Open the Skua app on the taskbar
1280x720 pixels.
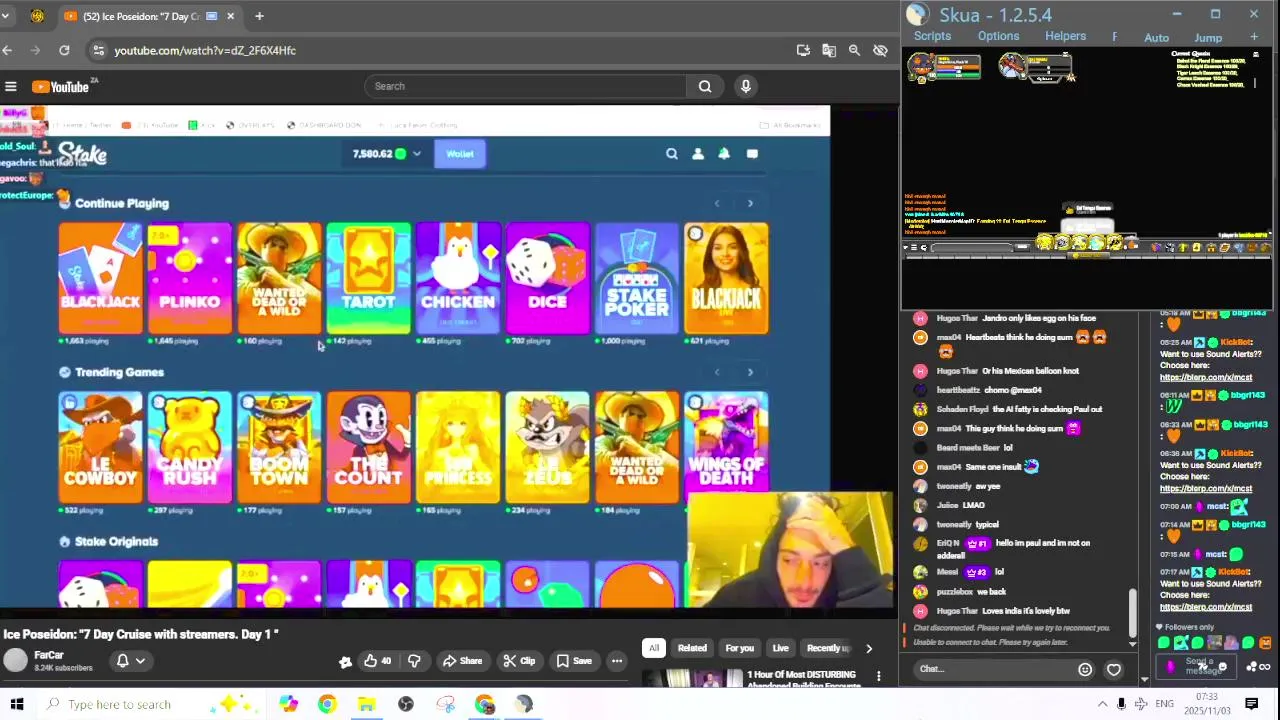pyautogui.click(x=524, y=704)
